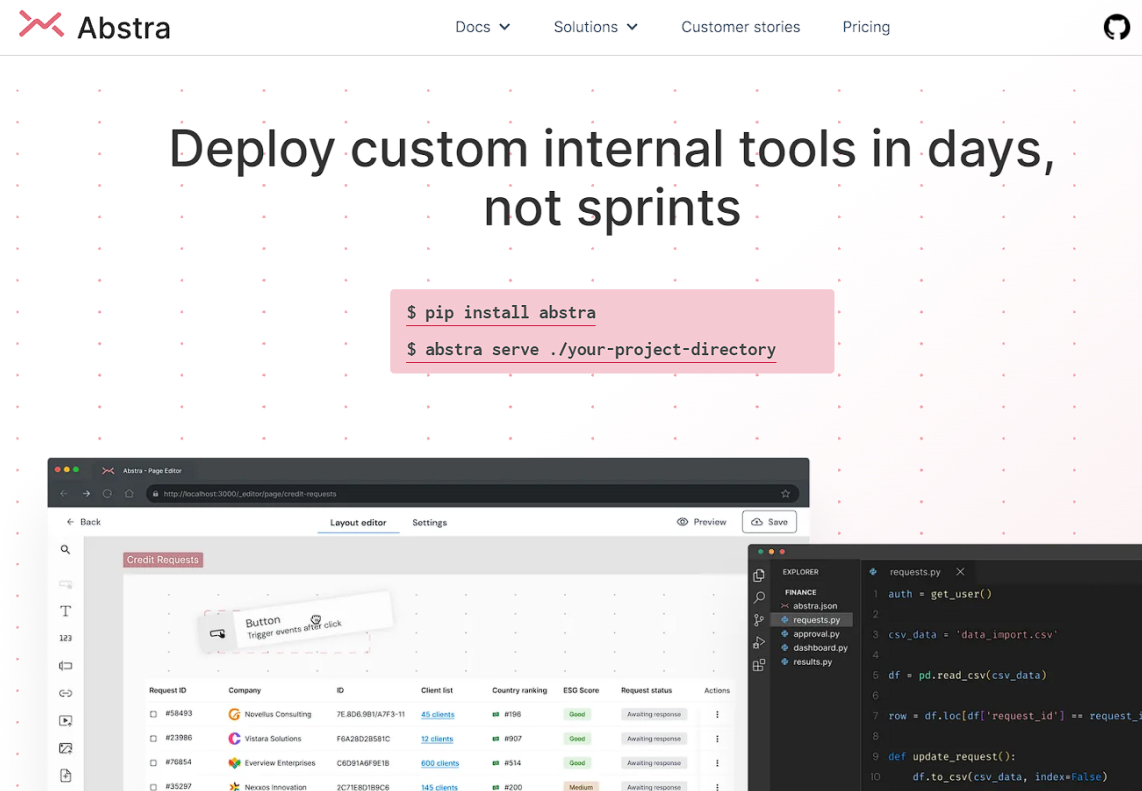Open actions menu for Everview Enterprises row
This screenshot has width=1142, height=791.
pos(717,763)
